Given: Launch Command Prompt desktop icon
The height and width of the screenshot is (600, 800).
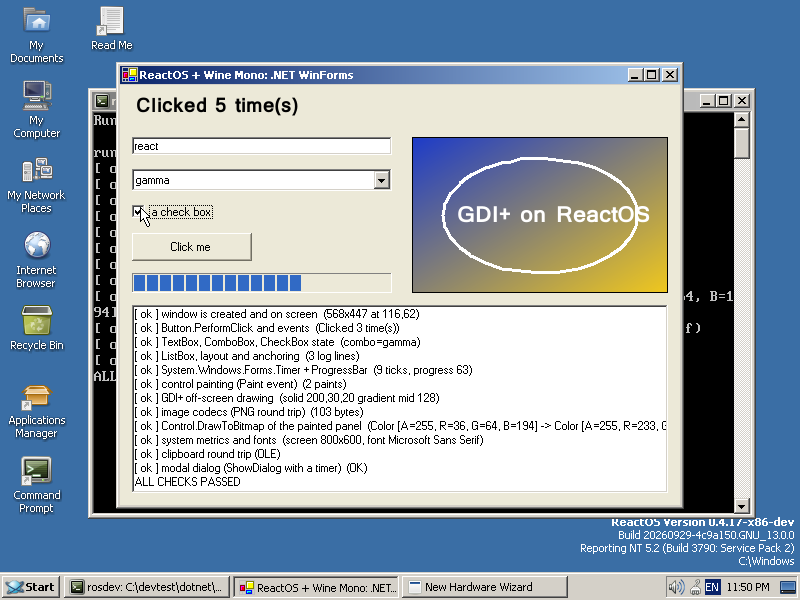Looking at the screenshot, I should [37, 485].
